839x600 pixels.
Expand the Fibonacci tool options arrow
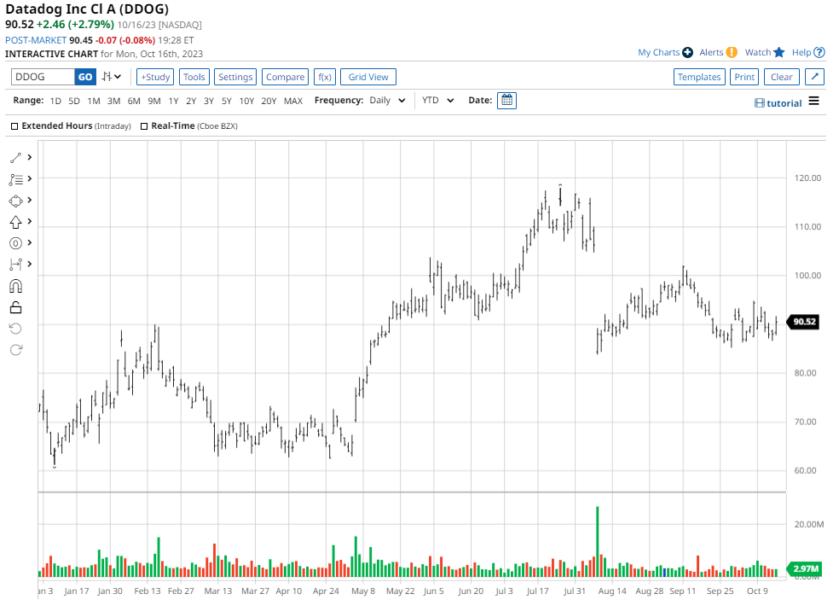[29, 179]
